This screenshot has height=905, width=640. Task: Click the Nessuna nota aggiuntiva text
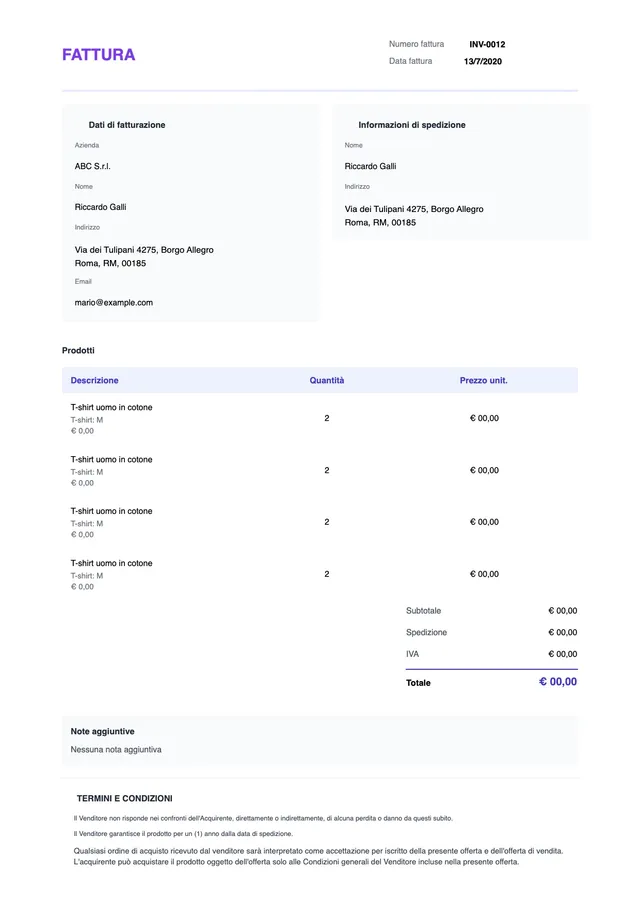[116, 750]
